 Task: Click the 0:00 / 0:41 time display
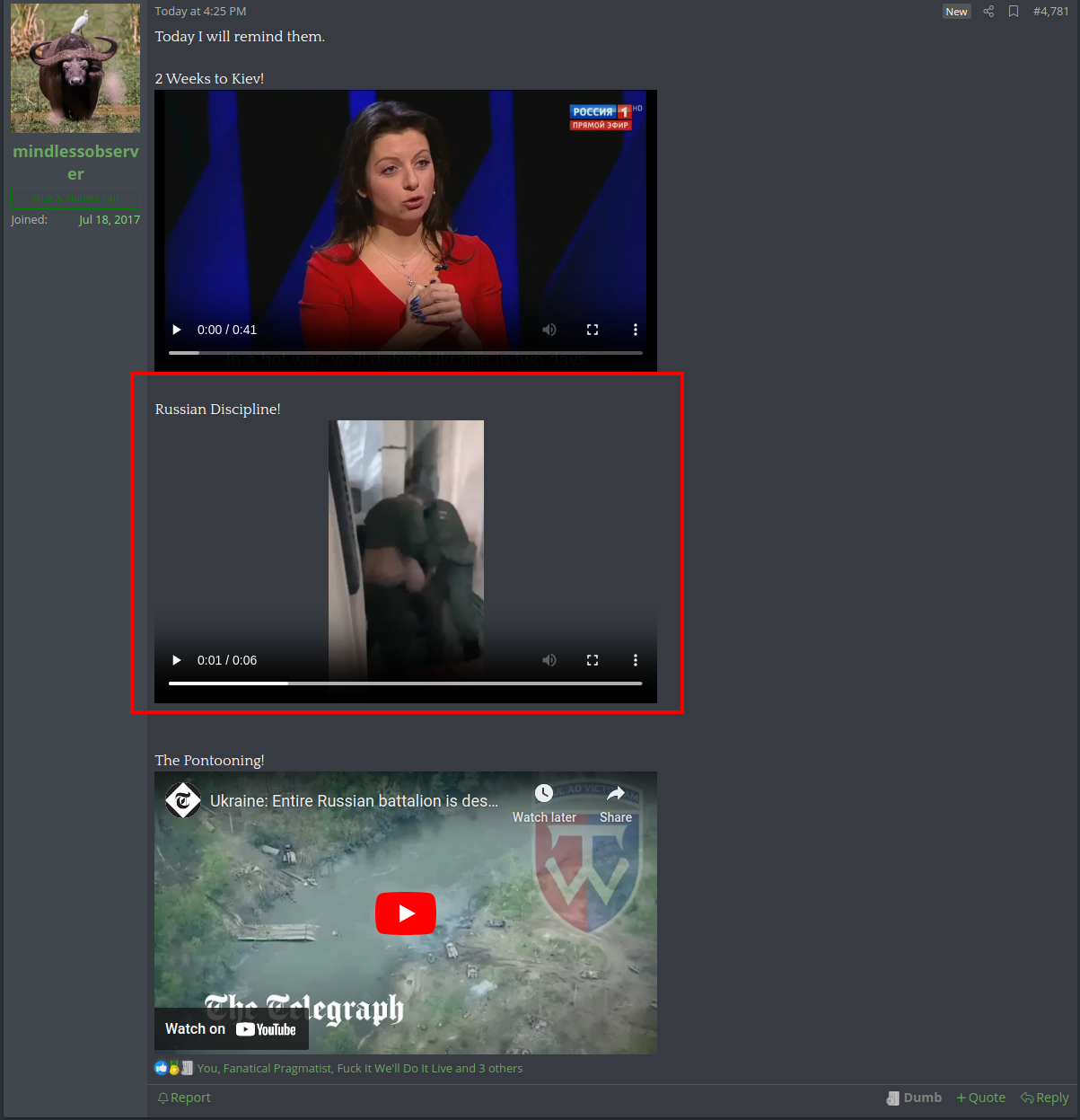(x=227, y=330)
